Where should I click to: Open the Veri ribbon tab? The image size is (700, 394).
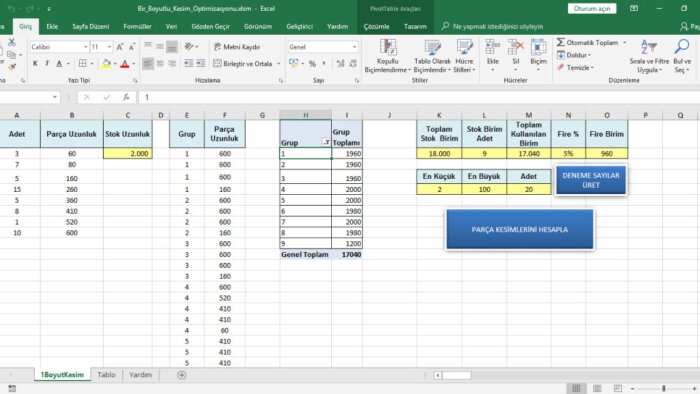pyautogui.click(x=171, y=26)
